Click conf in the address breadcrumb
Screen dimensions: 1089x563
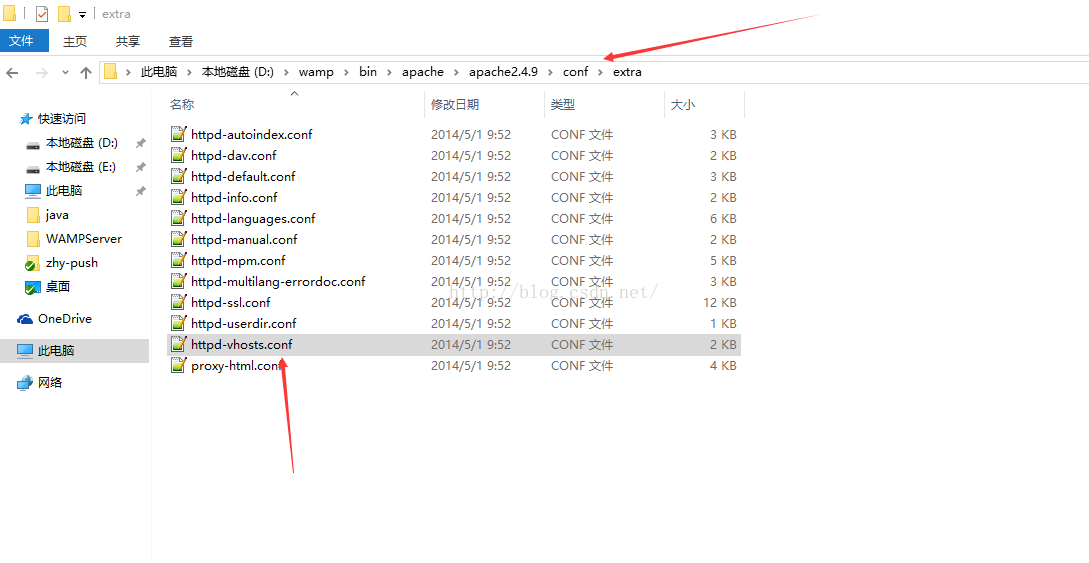(x=575, y=72)
